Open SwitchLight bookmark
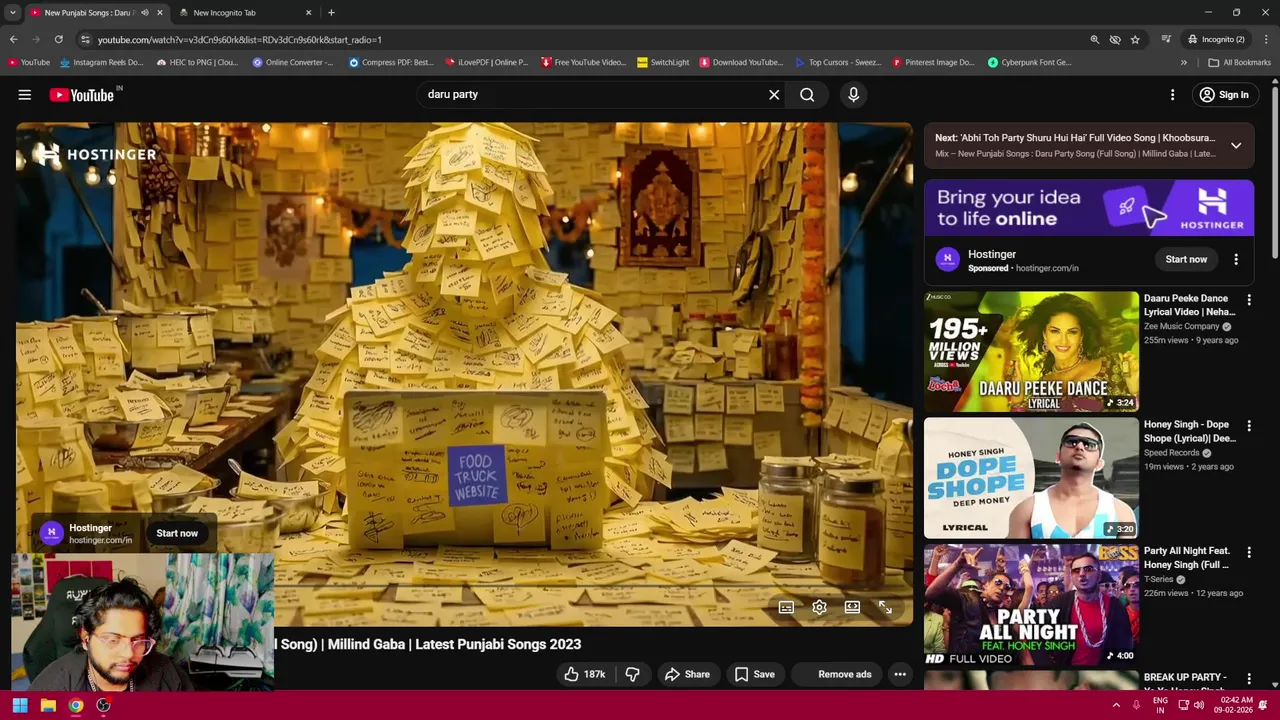The image size is (1280, 720). 663,62
